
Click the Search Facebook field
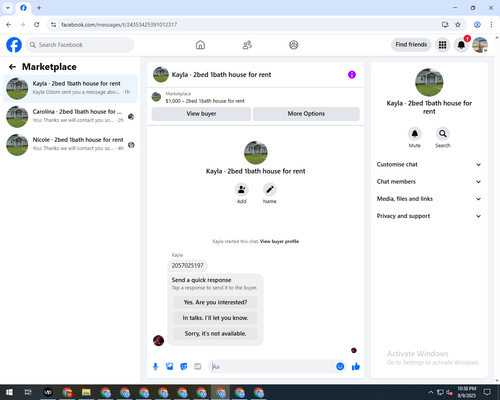80,45
